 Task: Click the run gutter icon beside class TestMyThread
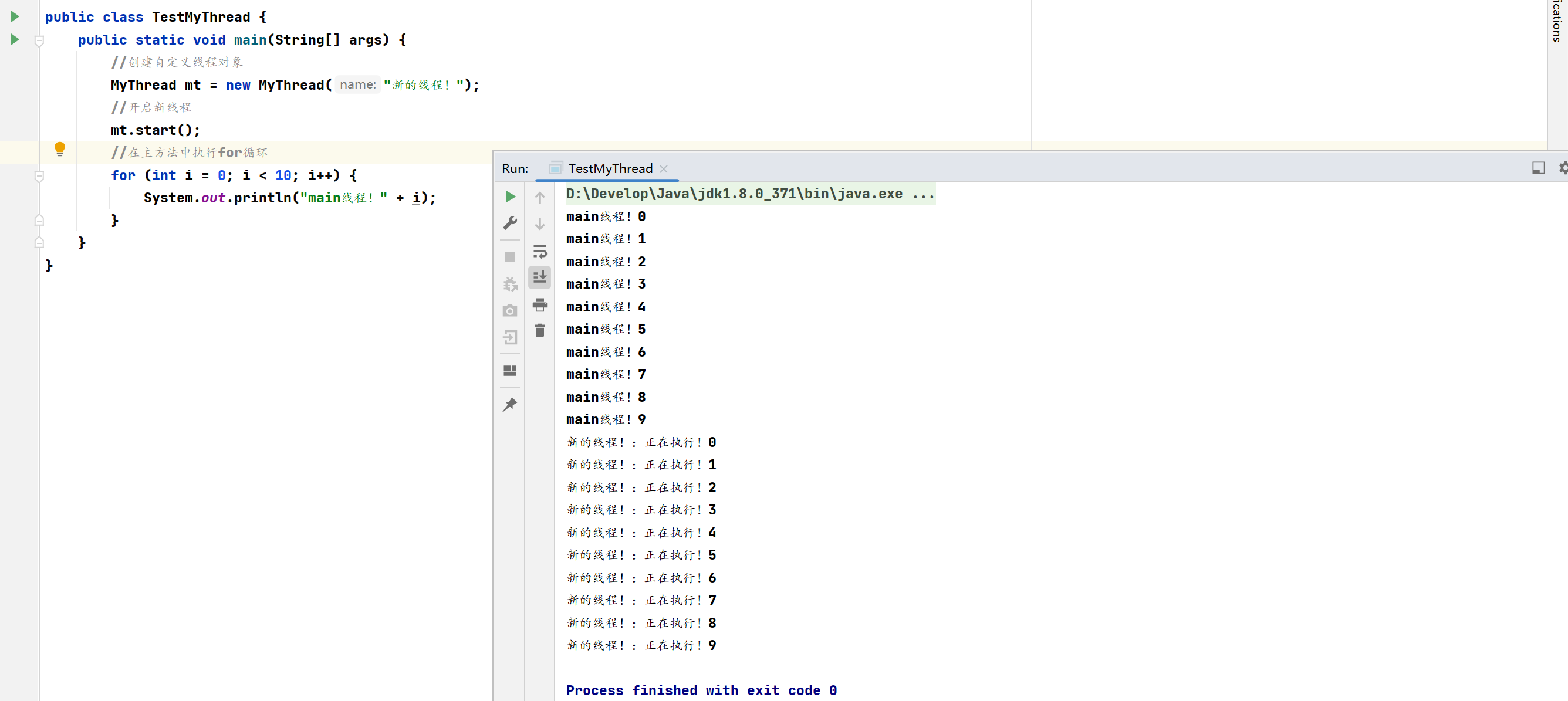[x=15, y=17]
